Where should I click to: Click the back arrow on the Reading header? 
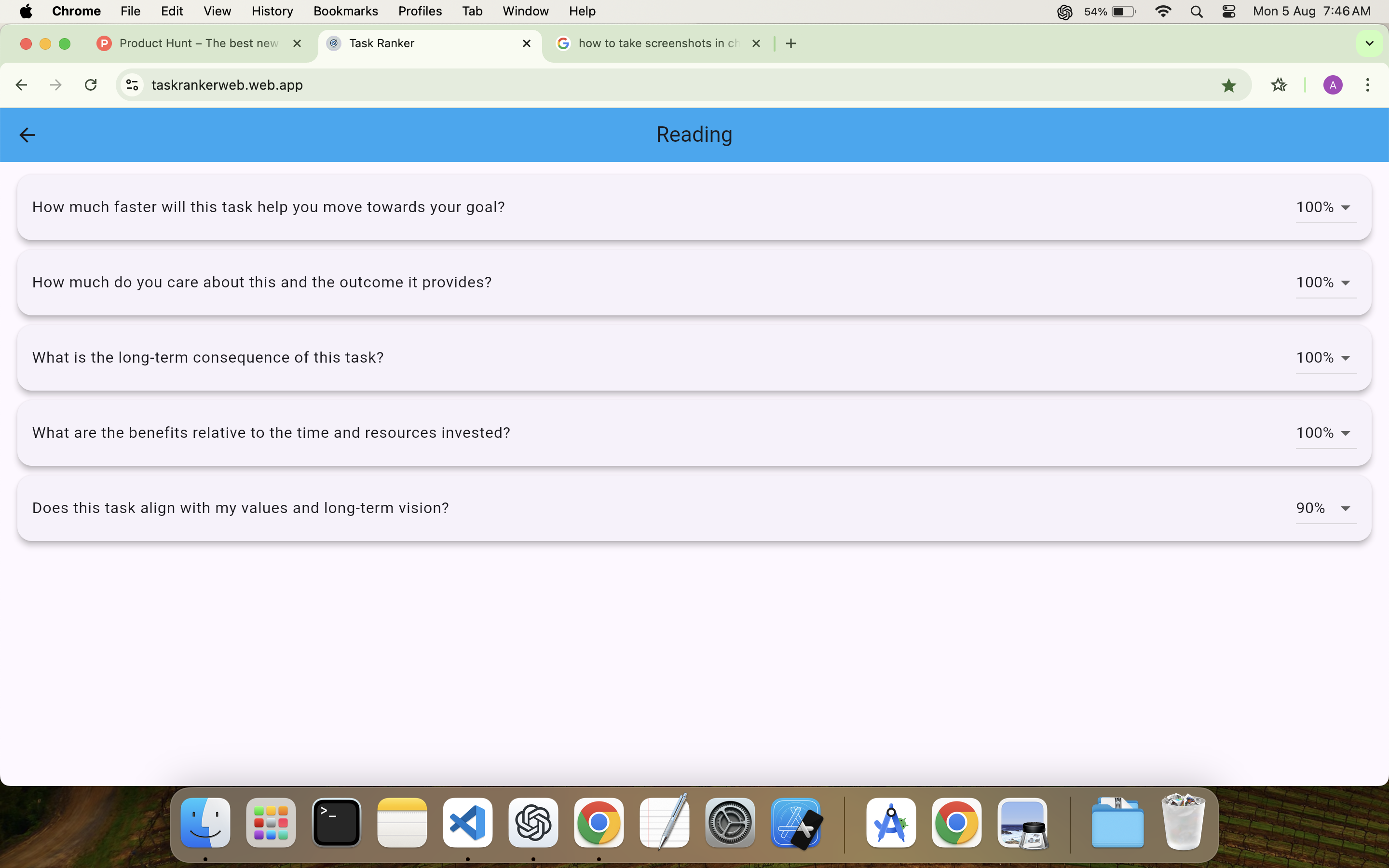tap(27, 135)
